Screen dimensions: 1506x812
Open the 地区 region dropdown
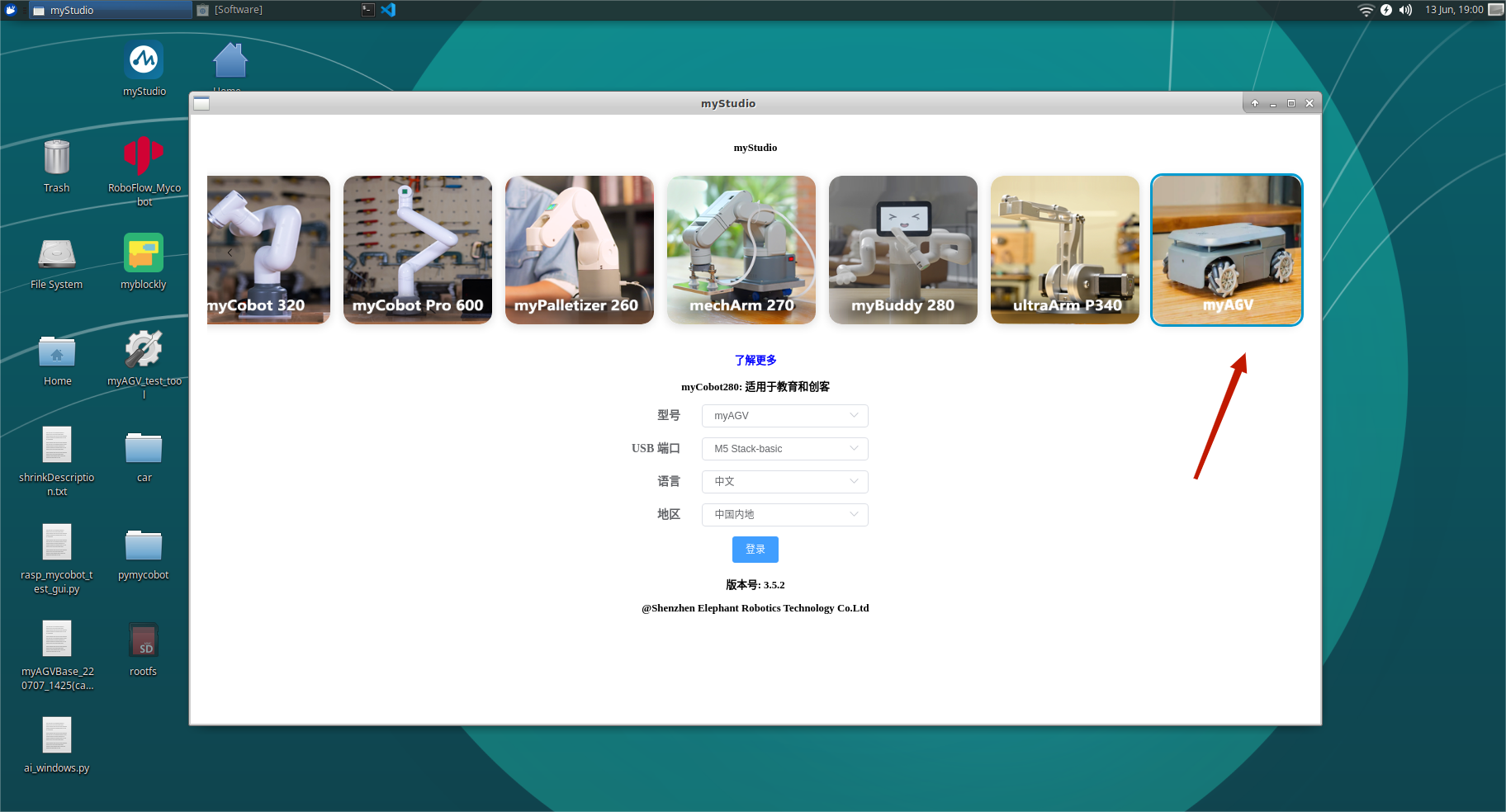784,514
